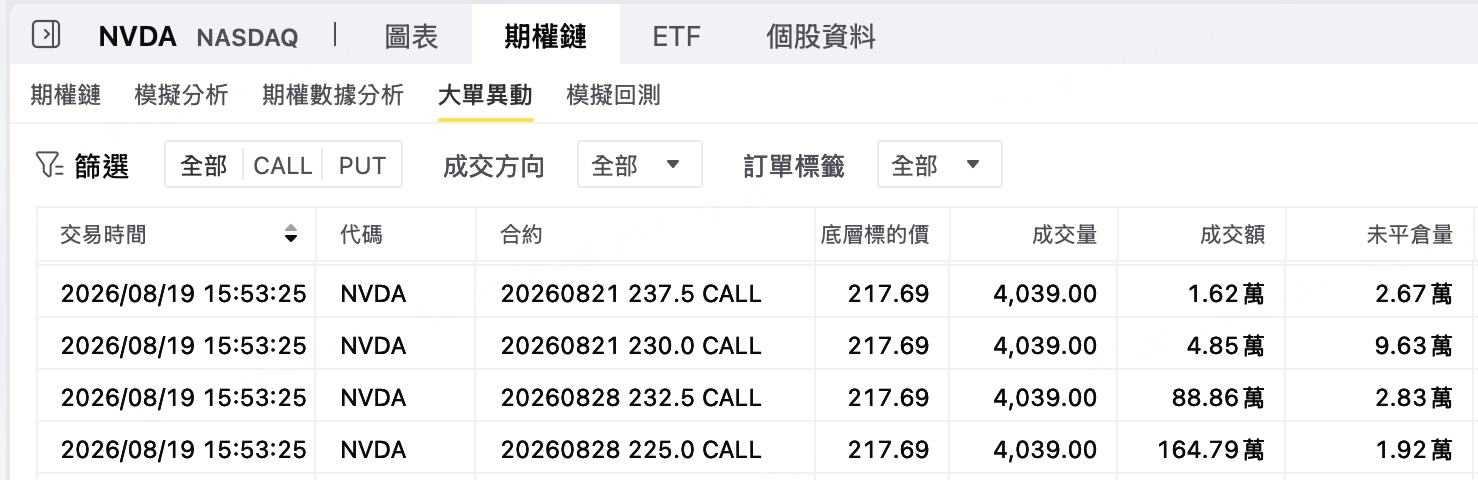This screenshot has height=480, width=1478.
Task: Go to the 模擬分析 sub-tab
Action: (x=181, y=96)
